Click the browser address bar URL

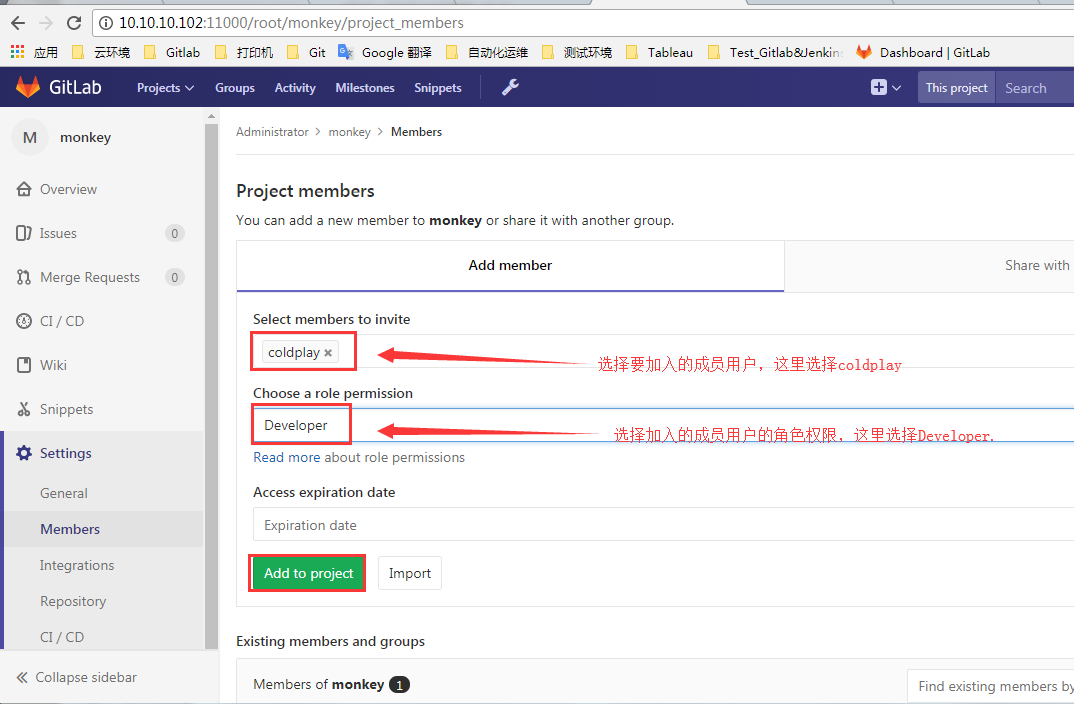[x=291, y=23]
